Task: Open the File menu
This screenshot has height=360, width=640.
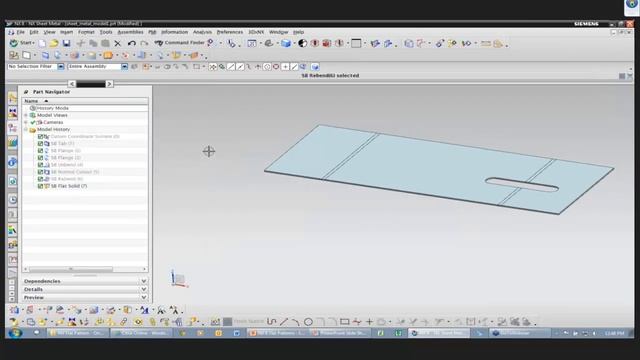Action: tap(20, 32)
